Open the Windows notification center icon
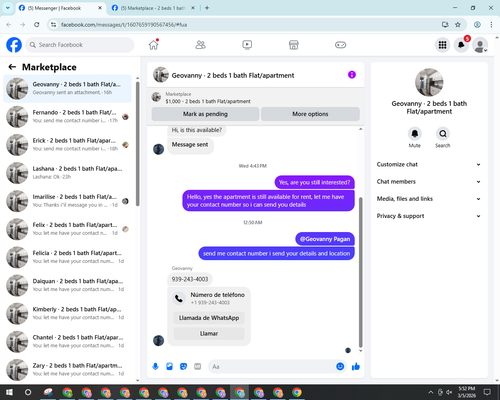 point(487,392)
